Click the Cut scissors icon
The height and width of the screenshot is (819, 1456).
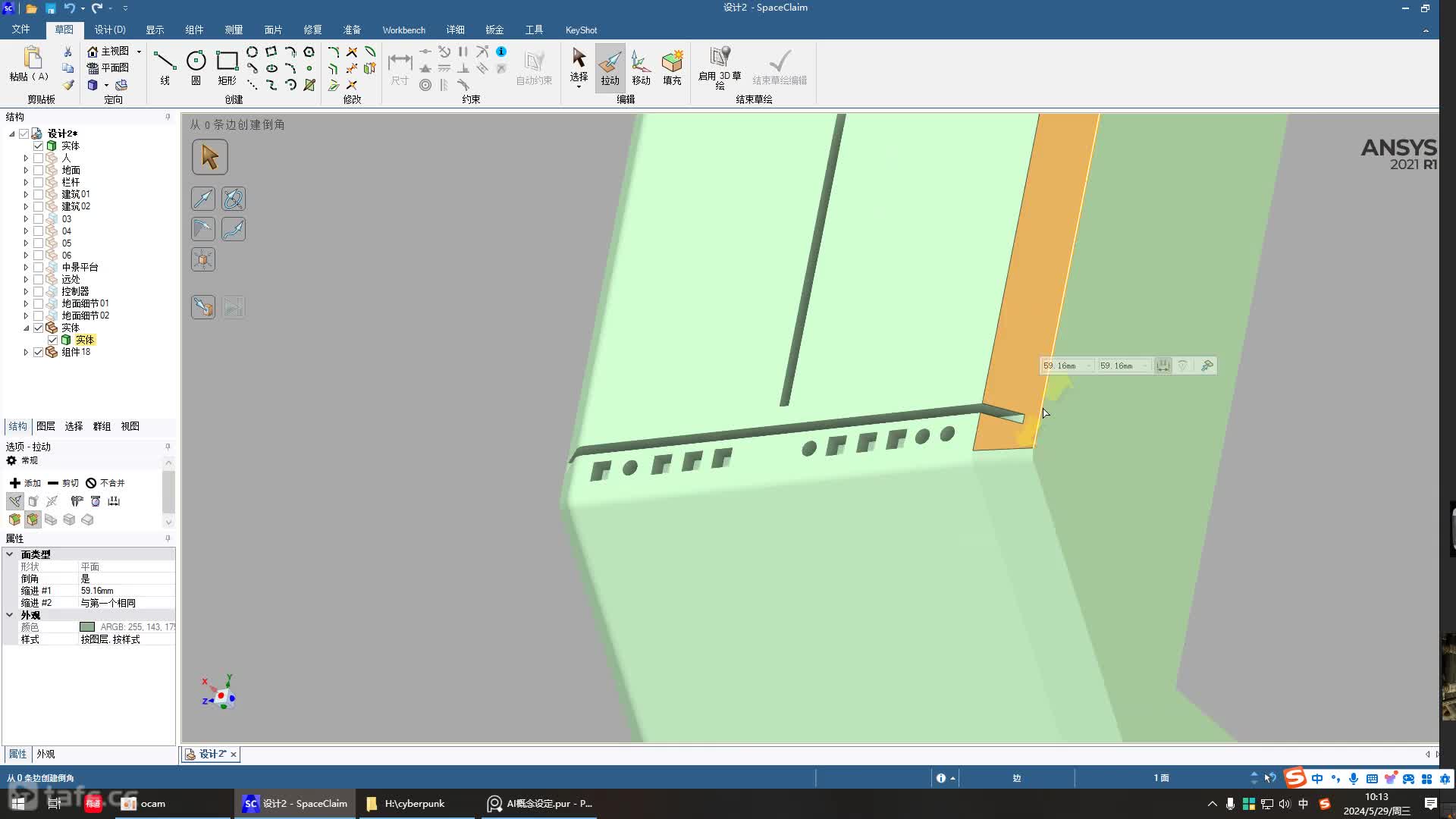tap(67, 52)
